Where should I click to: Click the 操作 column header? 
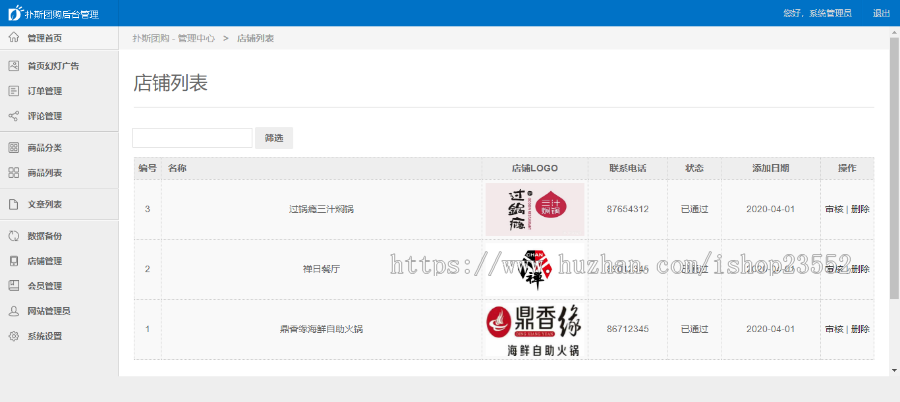847,168
